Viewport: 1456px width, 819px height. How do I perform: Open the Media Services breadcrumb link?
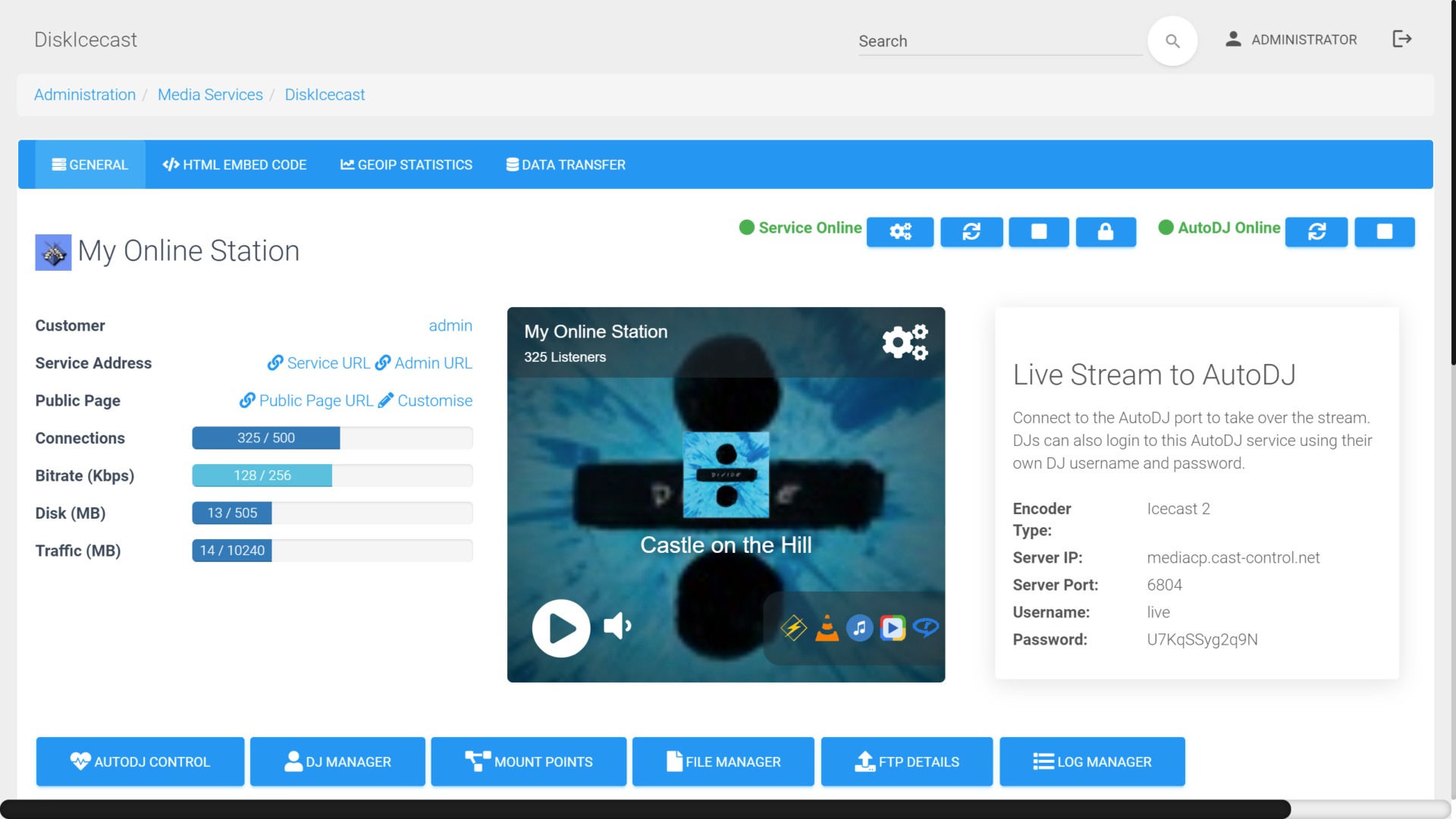210,95
